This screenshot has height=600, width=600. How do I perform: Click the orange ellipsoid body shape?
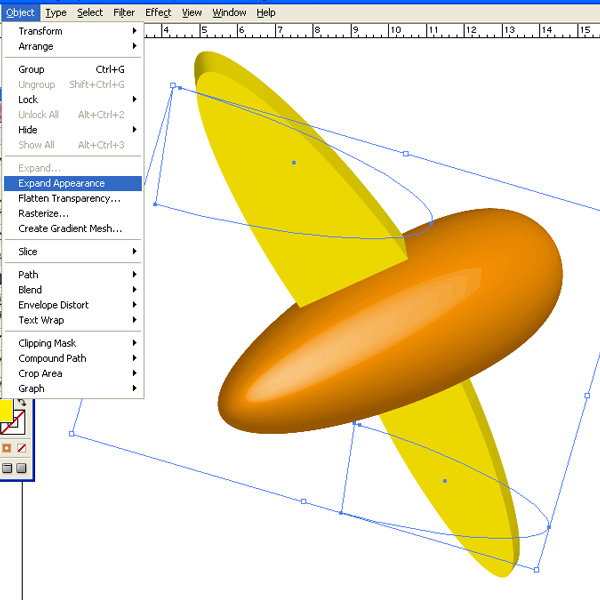390,321
